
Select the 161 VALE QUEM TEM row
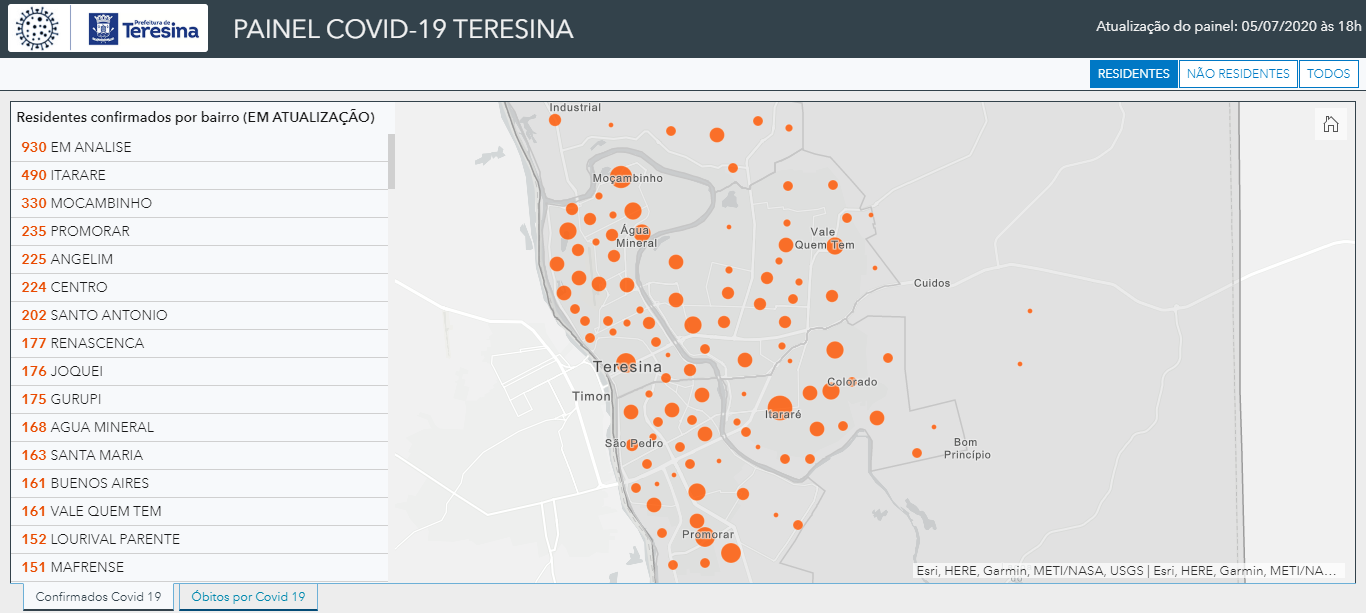[x=199, y=511]
